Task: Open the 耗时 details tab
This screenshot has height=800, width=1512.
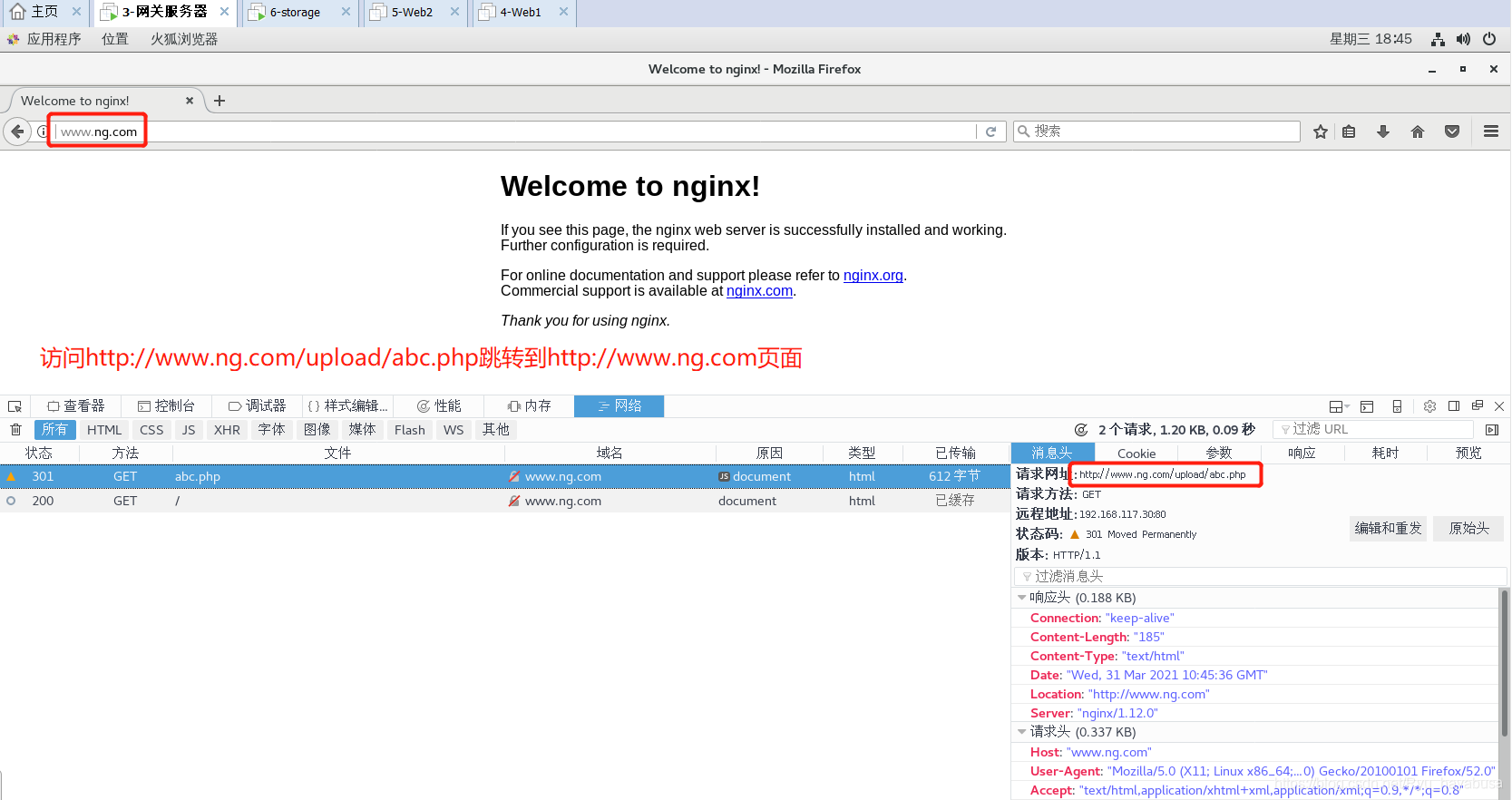Action: pyautogui.click(x=1385, y=454)
